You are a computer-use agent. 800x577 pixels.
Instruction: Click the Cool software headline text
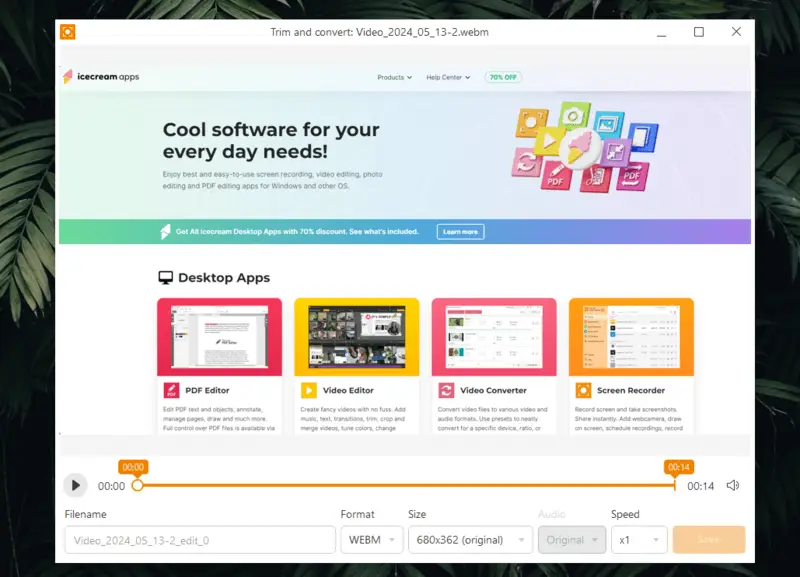coord(271,140)
